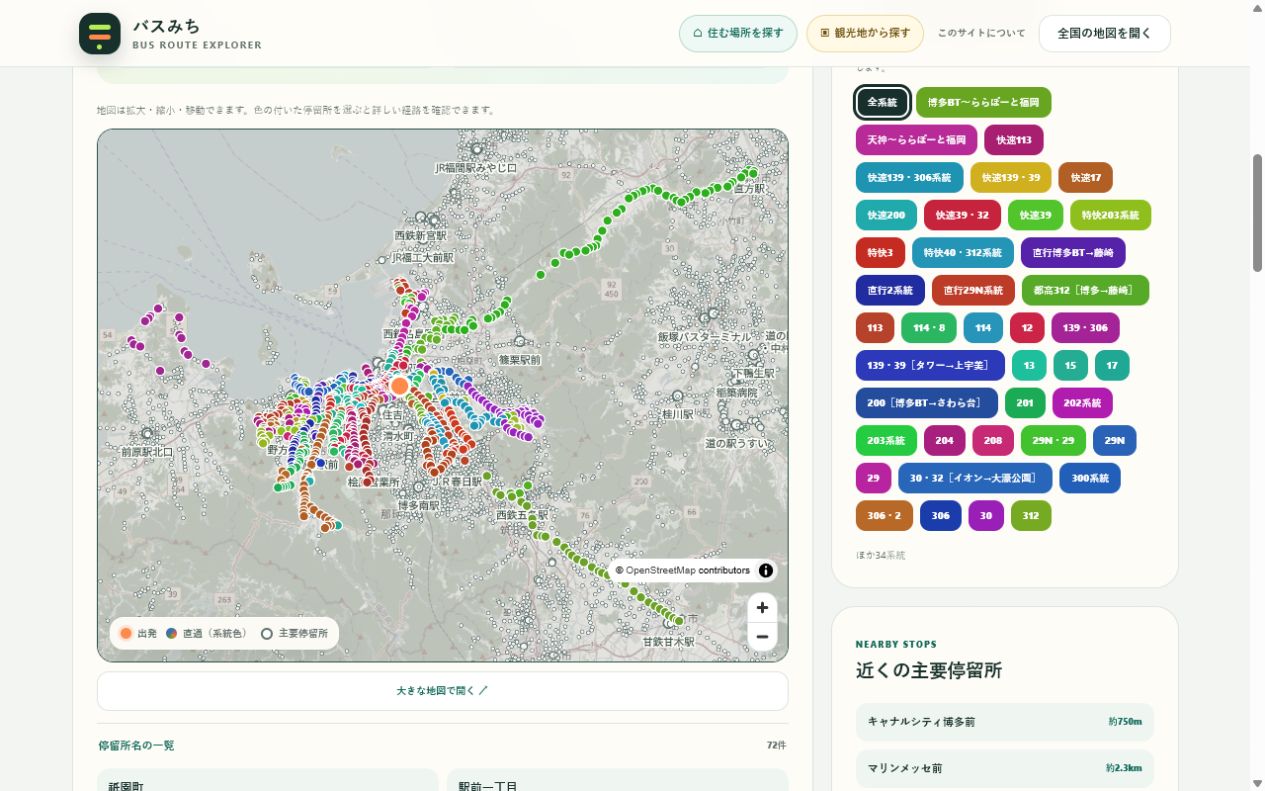Zoom out the map with minus
1265x791 pixels.
tap(762, 637)
